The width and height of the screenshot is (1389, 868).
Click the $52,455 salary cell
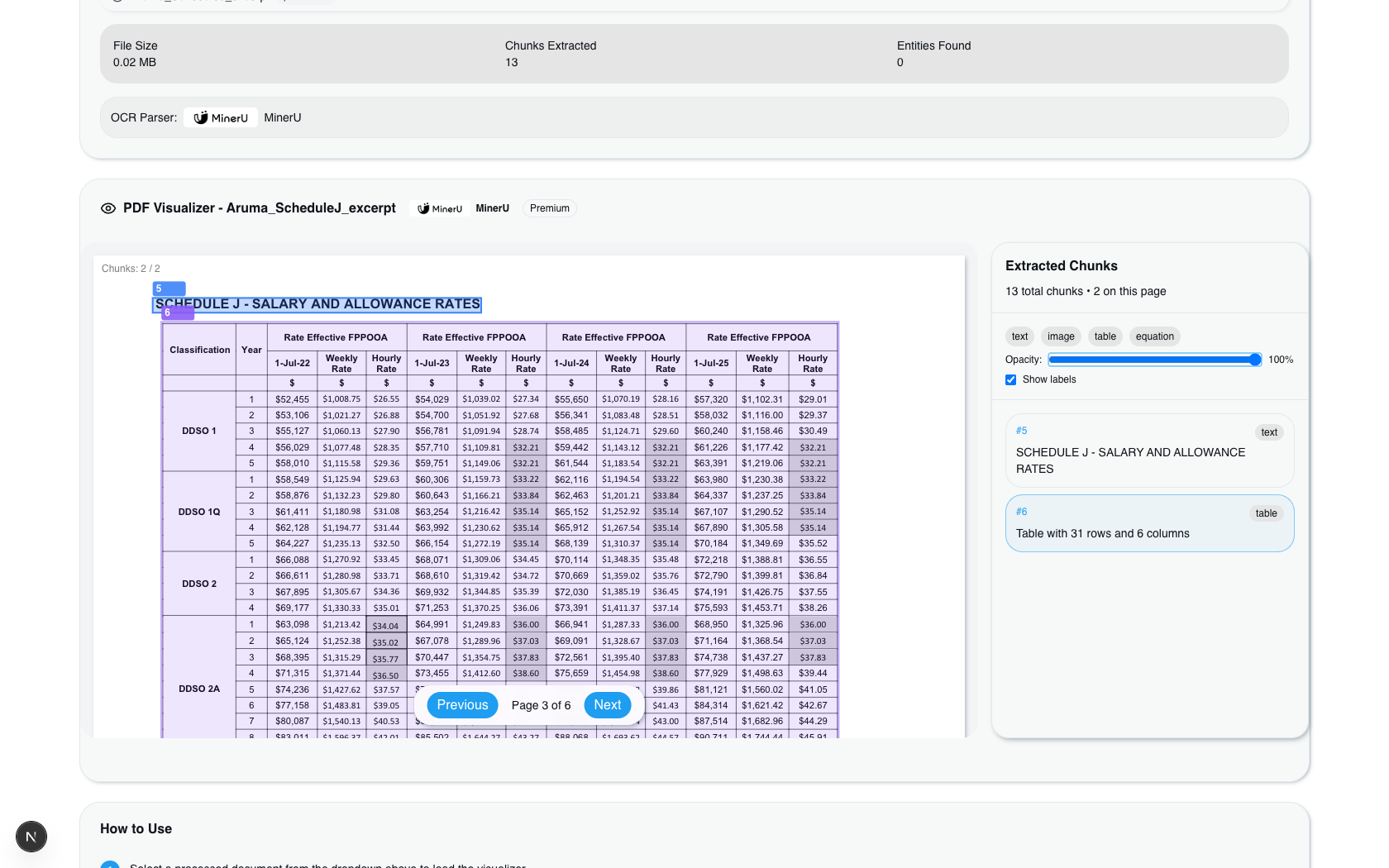(x=293, y=399)
